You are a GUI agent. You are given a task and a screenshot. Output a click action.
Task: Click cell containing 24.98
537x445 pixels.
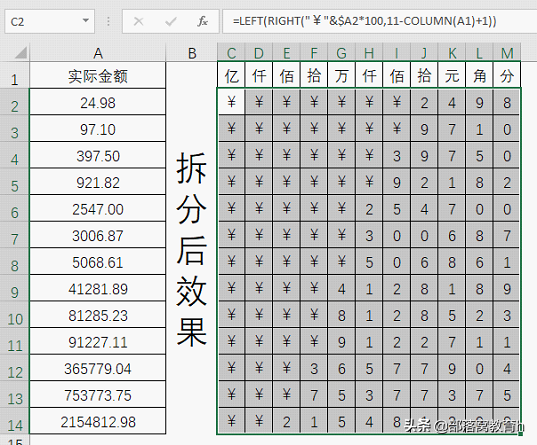point(98,102)
